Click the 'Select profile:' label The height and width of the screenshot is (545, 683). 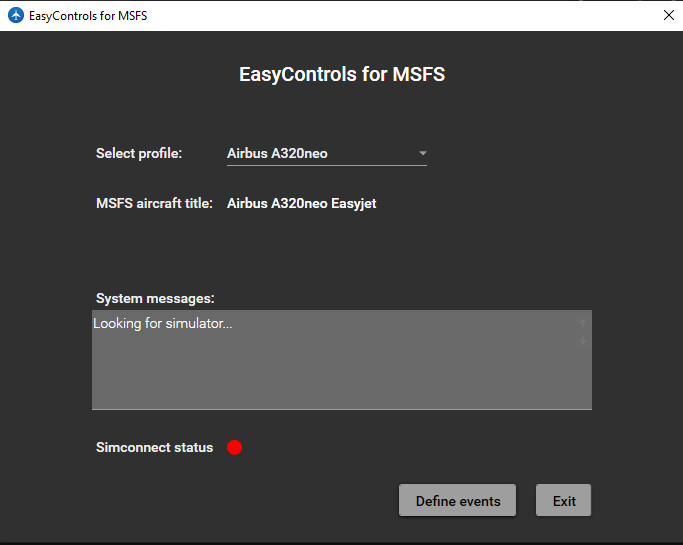click(139, 153)
